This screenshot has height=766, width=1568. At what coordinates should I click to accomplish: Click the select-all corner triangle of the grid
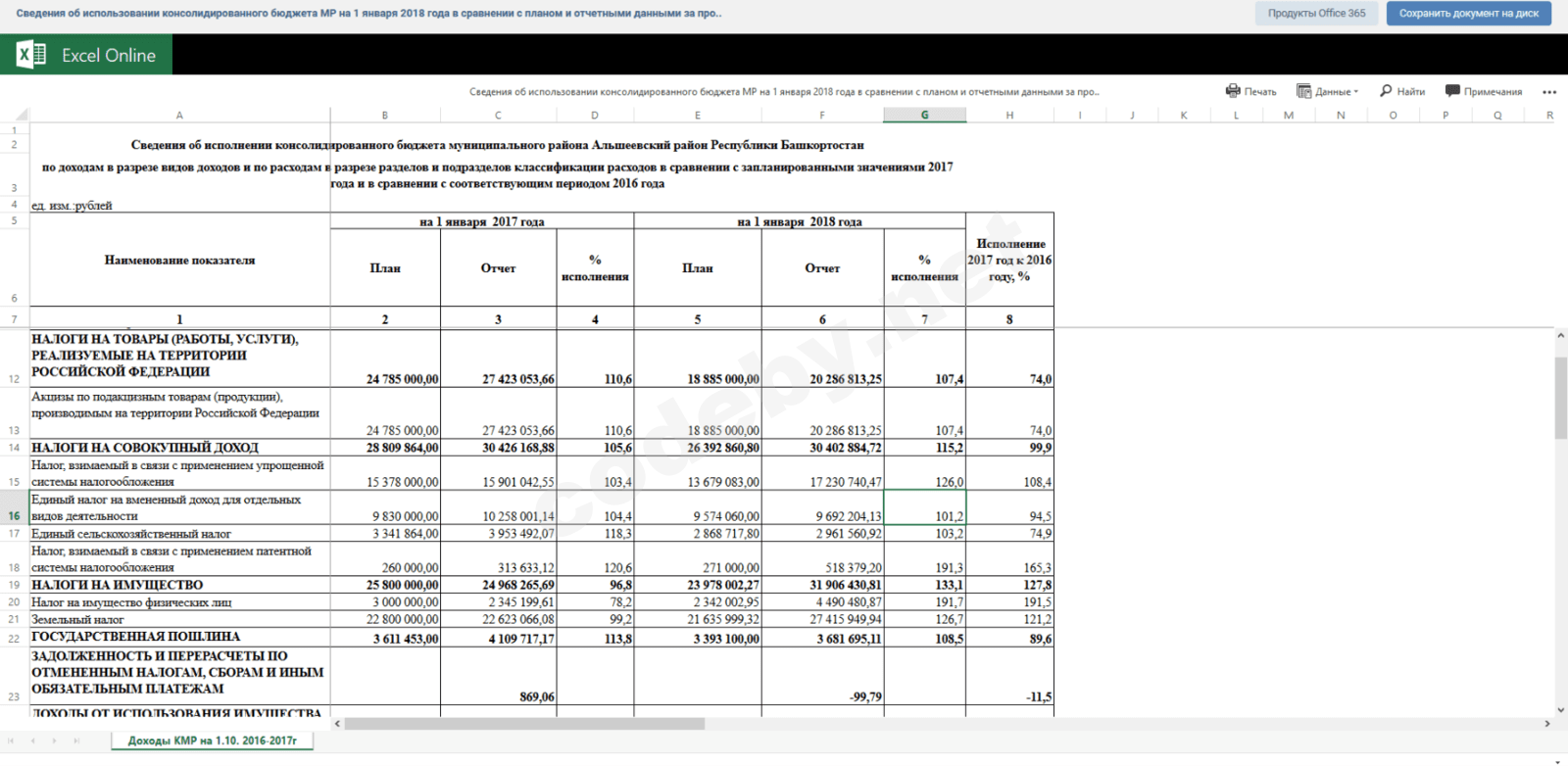pos(22,115)
